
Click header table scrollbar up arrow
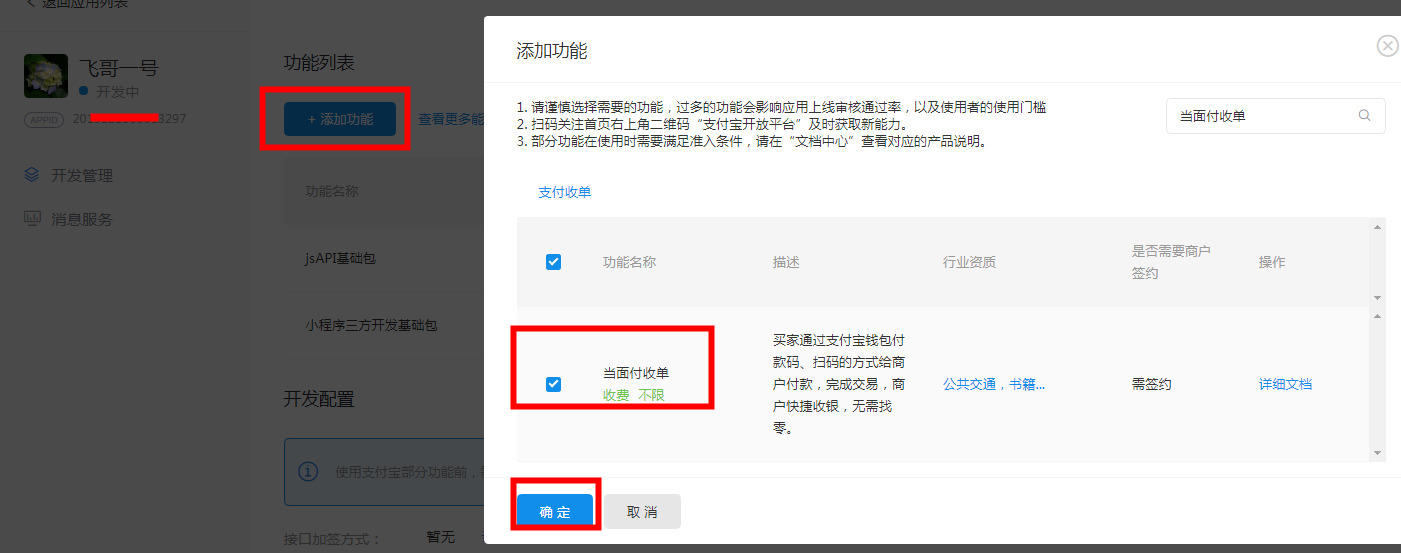tap(1378, 228)
